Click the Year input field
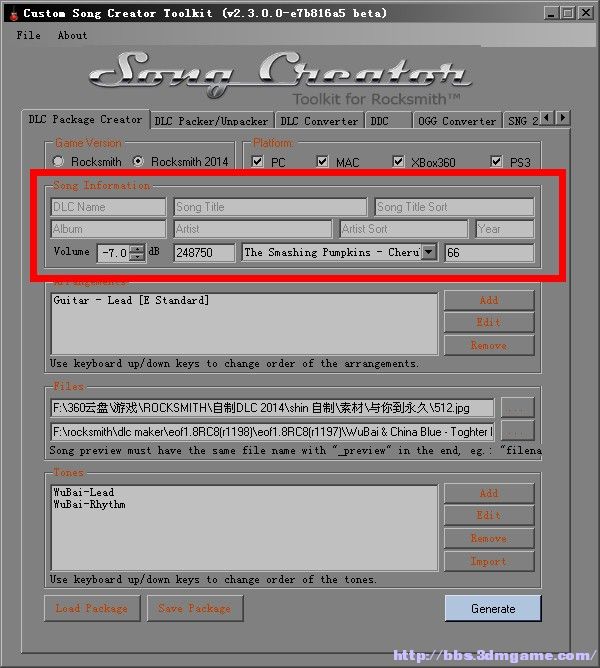The height and width of the screenshot is (668, 600). pos(505,229)
